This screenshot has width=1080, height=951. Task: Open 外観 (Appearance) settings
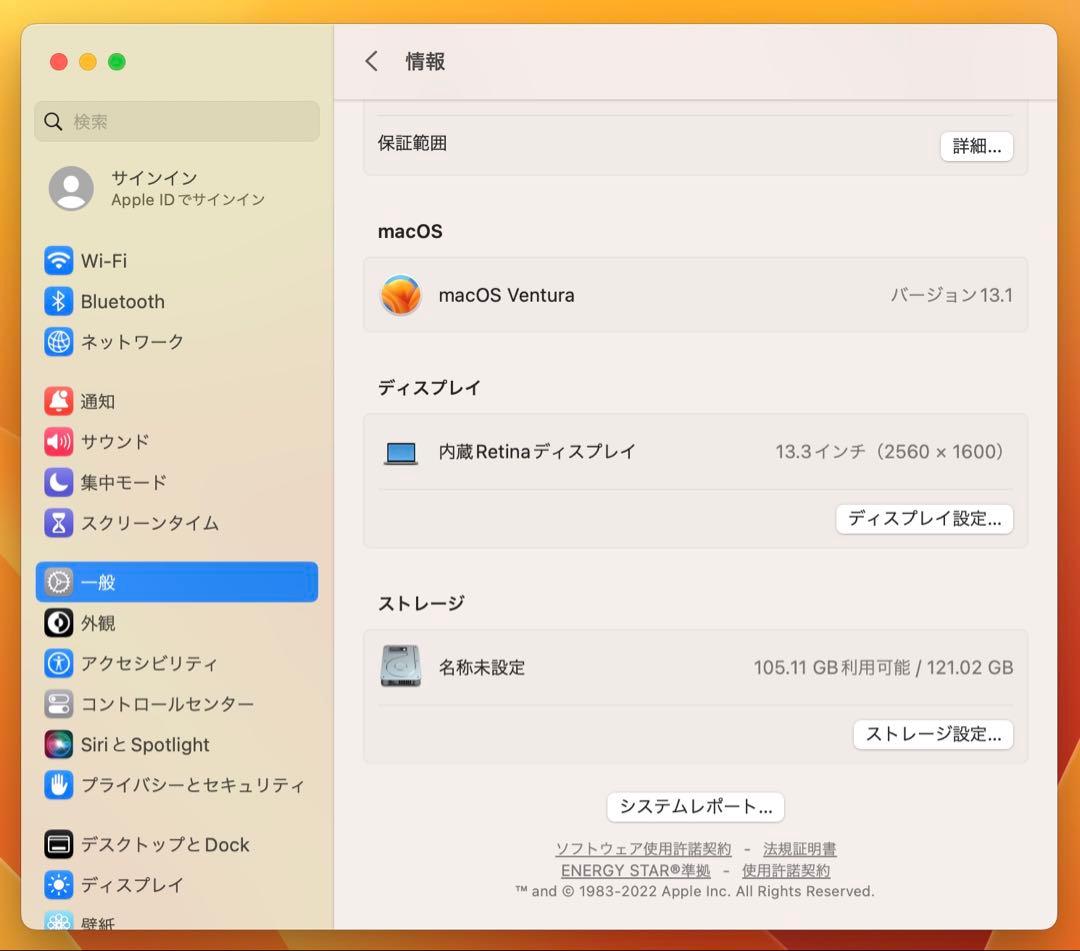point(97,622)
